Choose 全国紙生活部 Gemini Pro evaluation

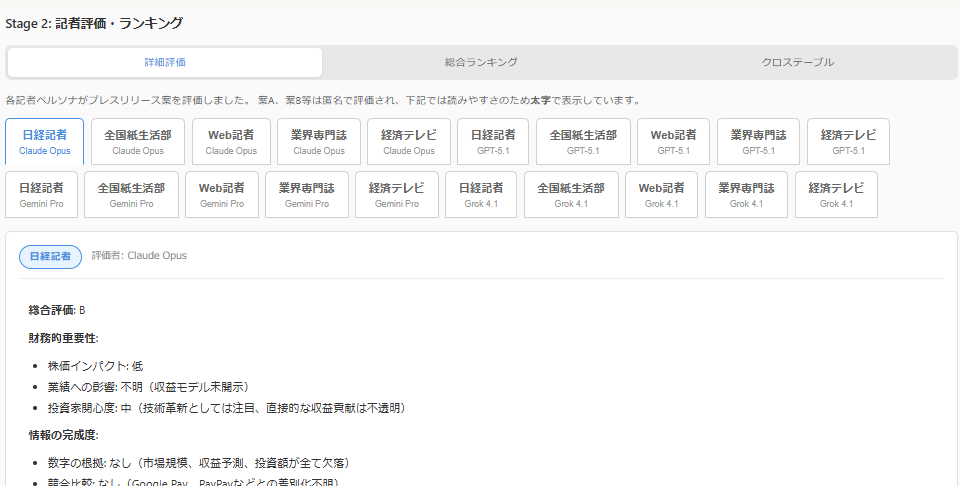click(x=131, y=195)
